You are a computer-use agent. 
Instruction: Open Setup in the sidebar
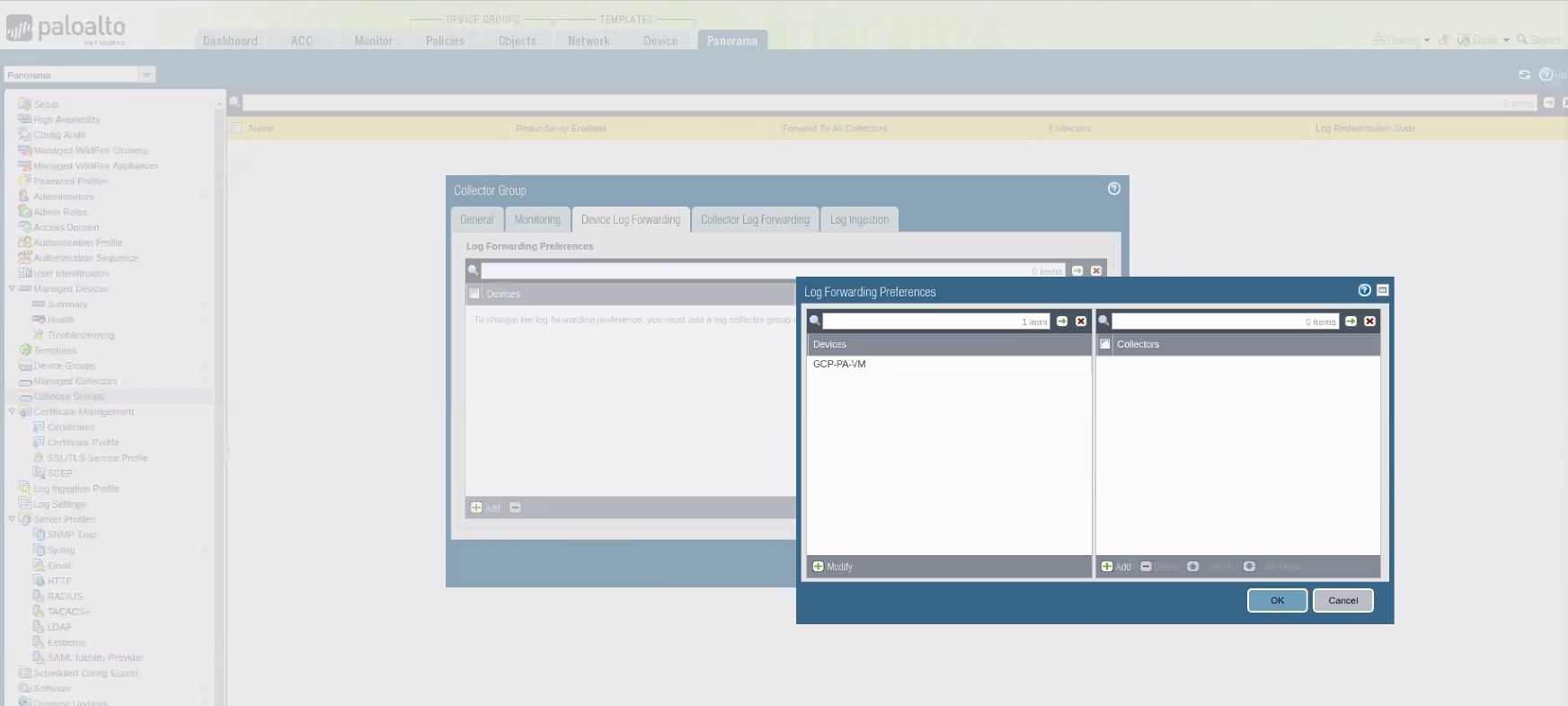[x=46, y=104]
